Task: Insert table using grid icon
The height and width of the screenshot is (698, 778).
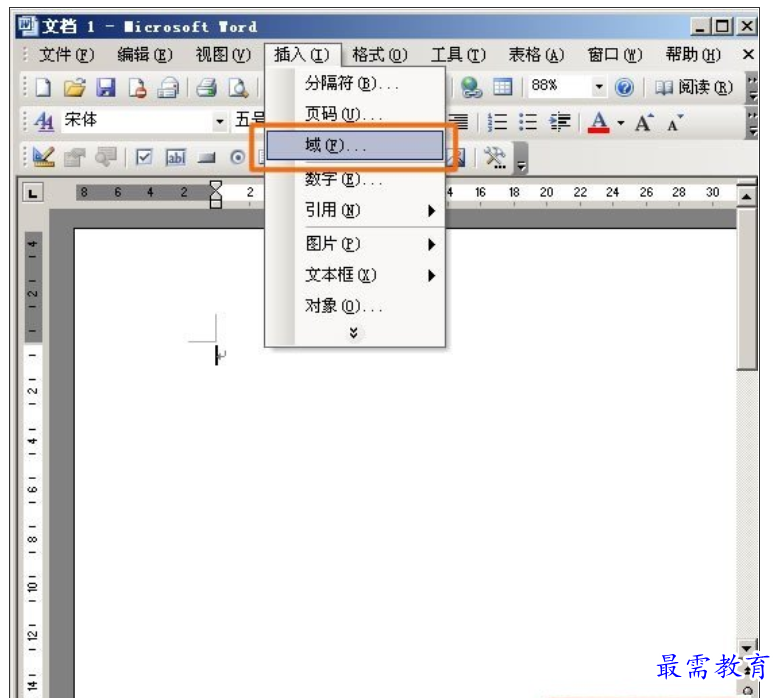Action: pyautogui.click(x=502, y=87)
